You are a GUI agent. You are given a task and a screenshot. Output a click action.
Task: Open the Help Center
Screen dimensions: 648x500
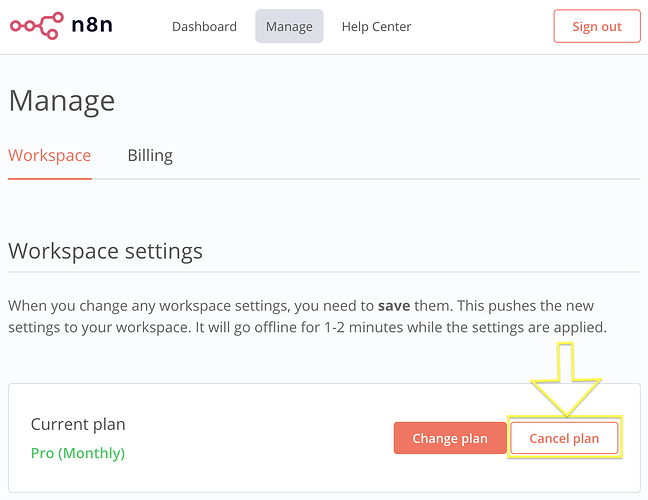(x=376, y=26)
